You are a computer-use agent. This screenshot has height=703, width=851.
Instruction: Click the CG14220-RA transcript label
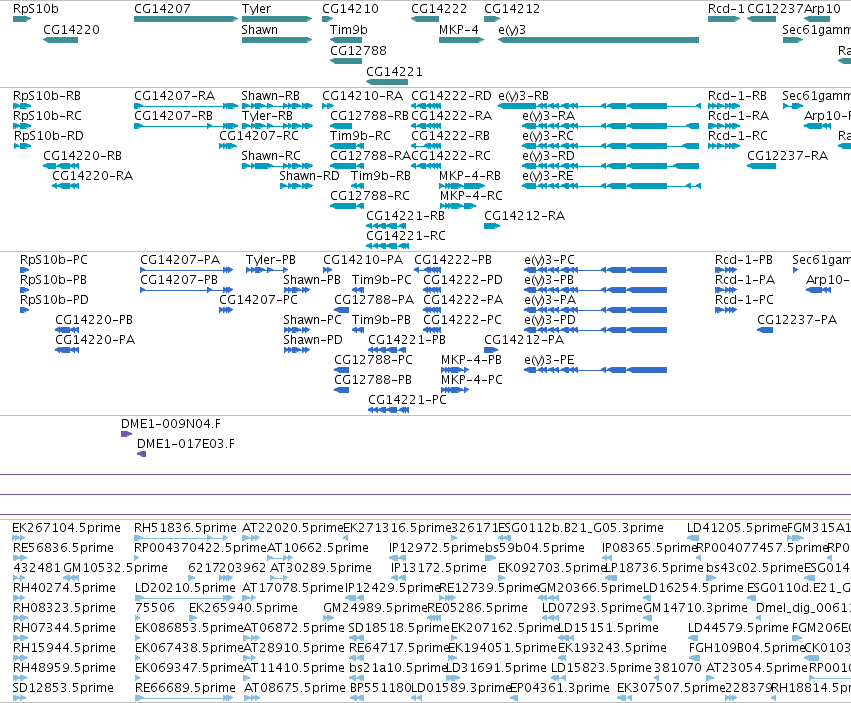click(92, 176)
